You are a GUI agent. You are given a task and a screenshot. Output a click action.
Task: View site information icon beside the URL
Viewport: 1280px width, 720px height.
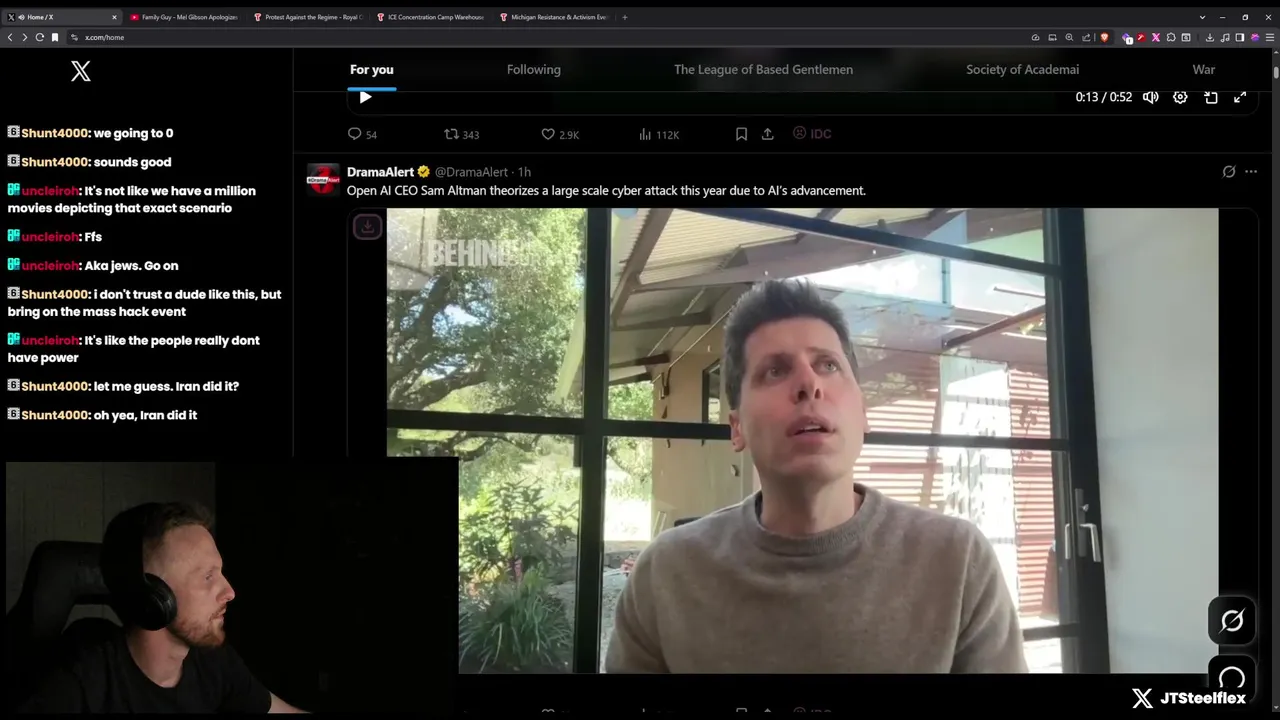point(74,37)
